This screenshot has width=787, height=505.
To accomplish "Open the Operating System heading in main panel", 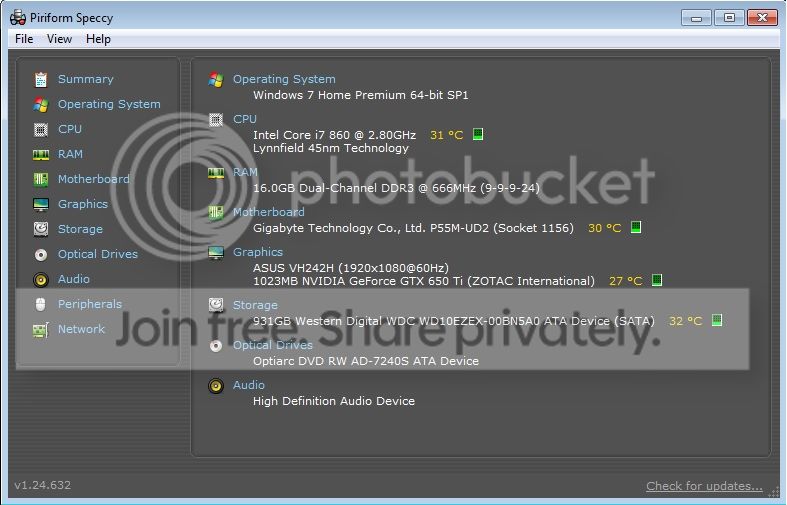I will coord(284,79).
